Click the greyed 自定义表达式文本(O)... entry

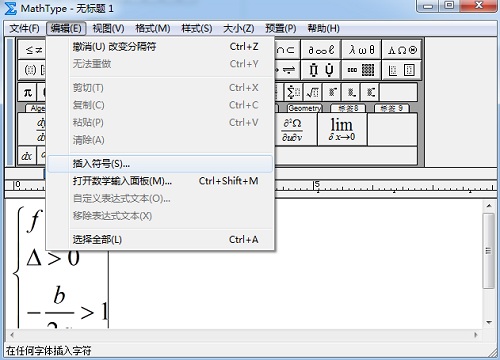tap(160, 199)
